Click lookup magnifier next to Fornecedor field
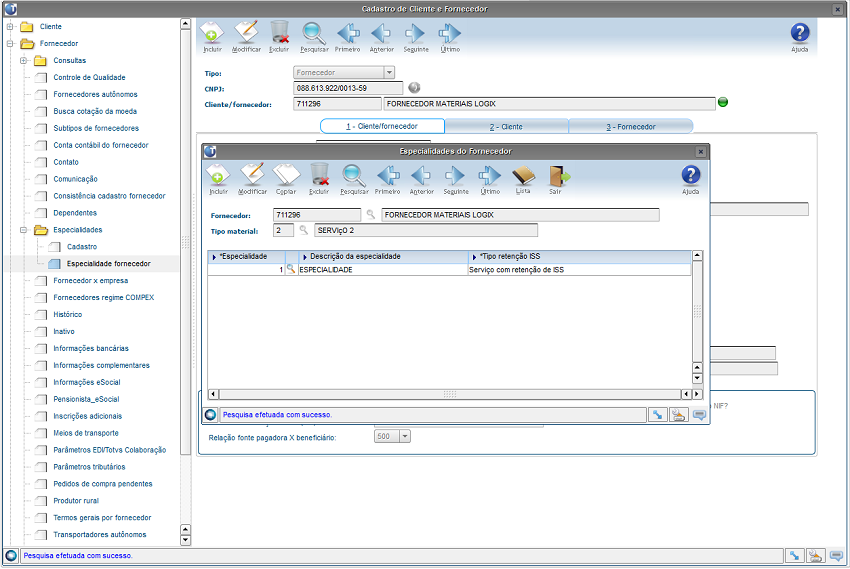 click(x=371, y=215)
